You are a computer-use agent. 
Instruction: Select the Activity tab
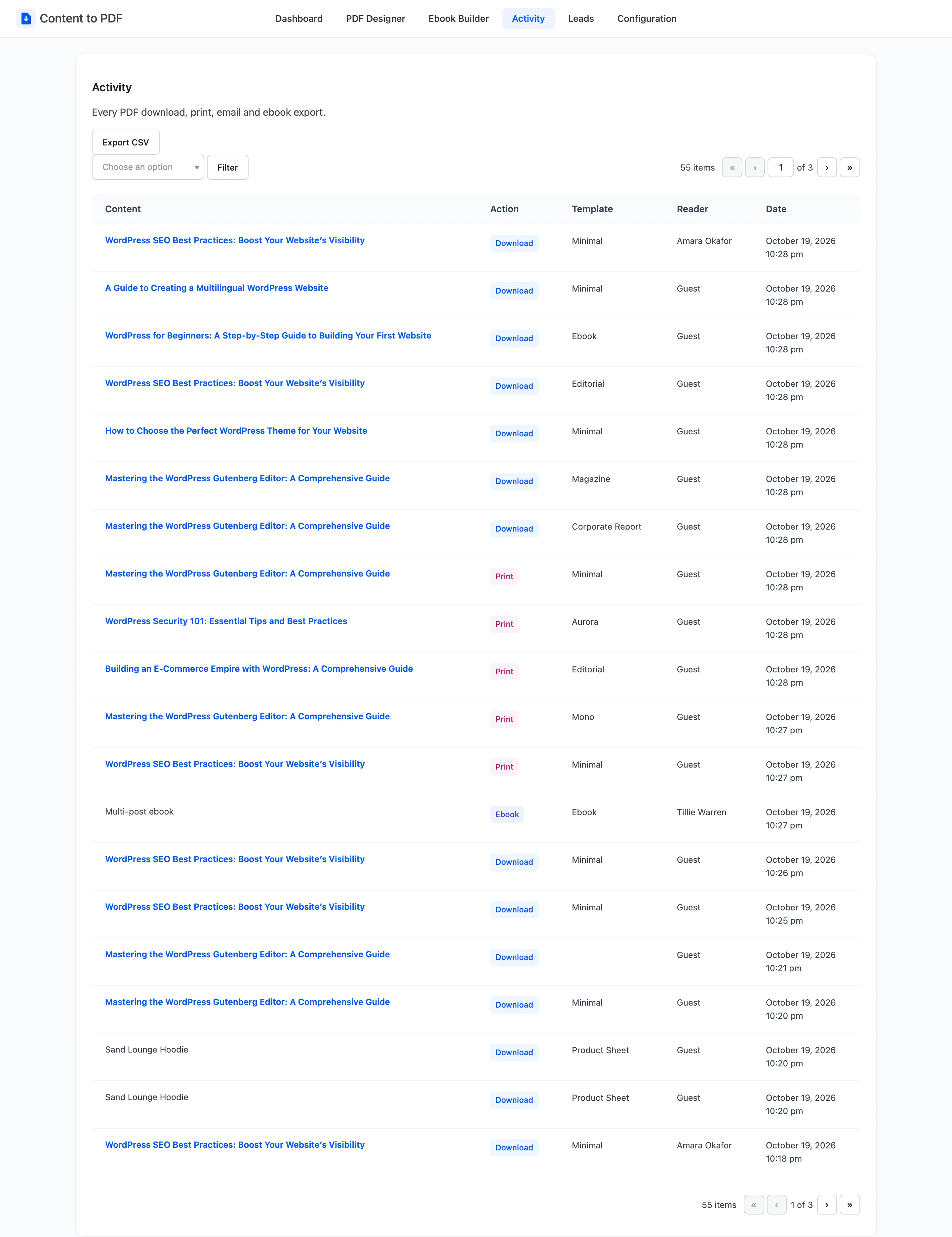coord(528,19)
